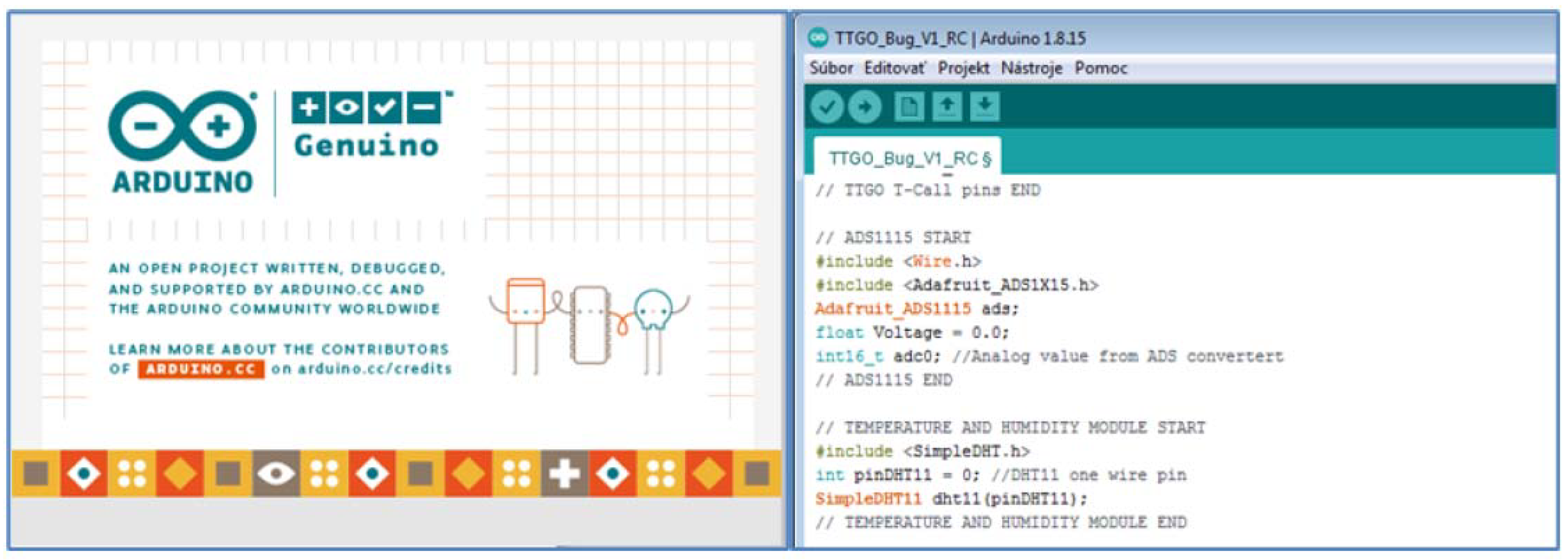Open the Súbor menu
The image size is (1568, 560).
coord(831,68)
